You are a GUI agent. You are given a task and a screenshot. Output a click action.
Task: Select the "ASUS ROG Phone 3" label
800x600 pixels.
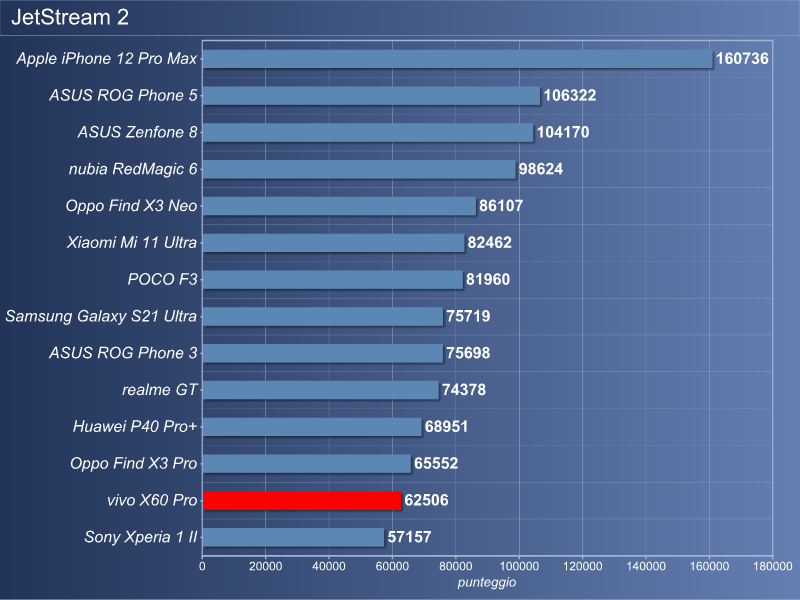click(123, 353)
